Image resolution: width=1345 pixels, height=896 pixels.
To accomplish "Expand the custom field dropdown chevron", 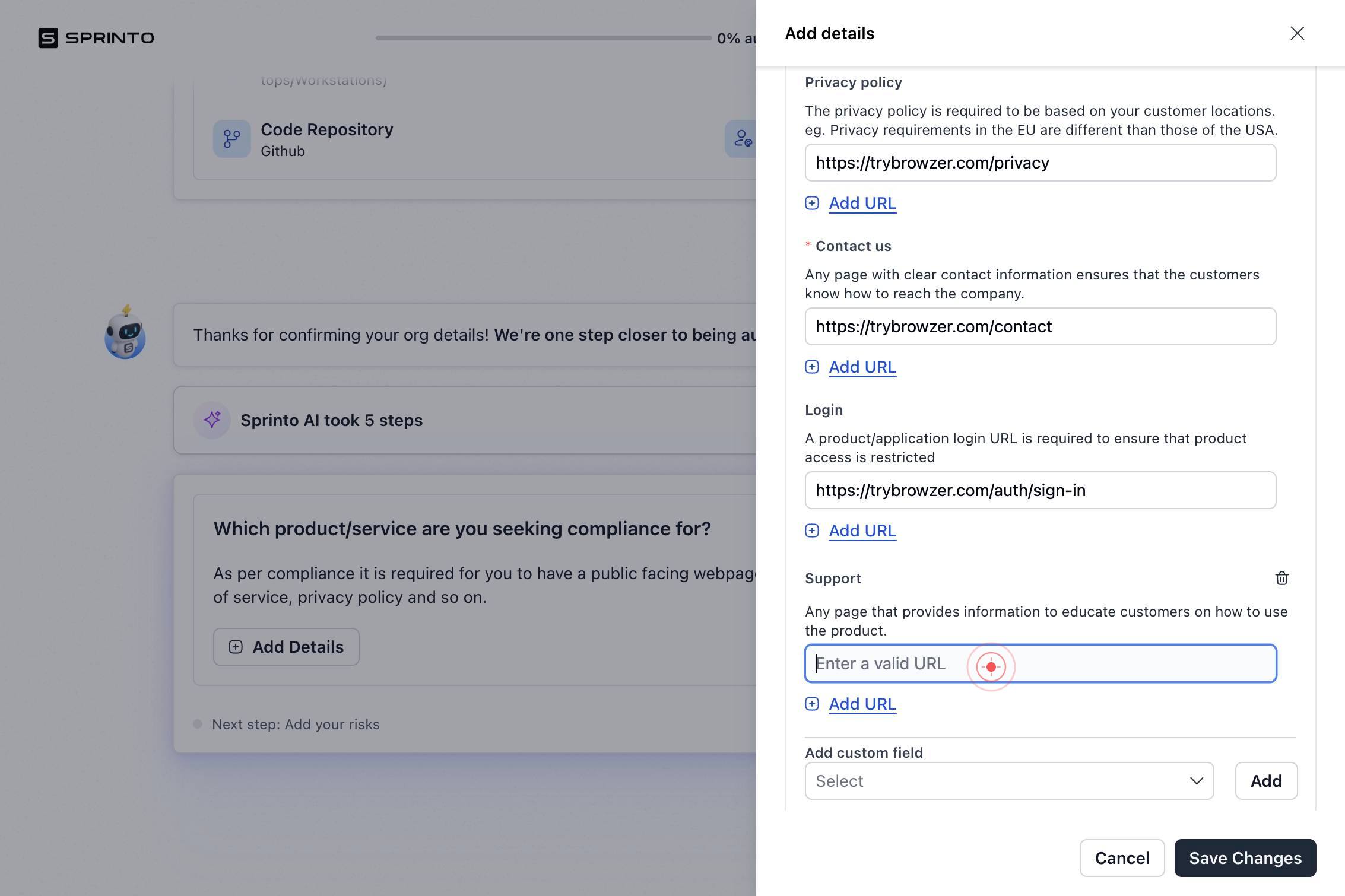I will (1196, 781).
